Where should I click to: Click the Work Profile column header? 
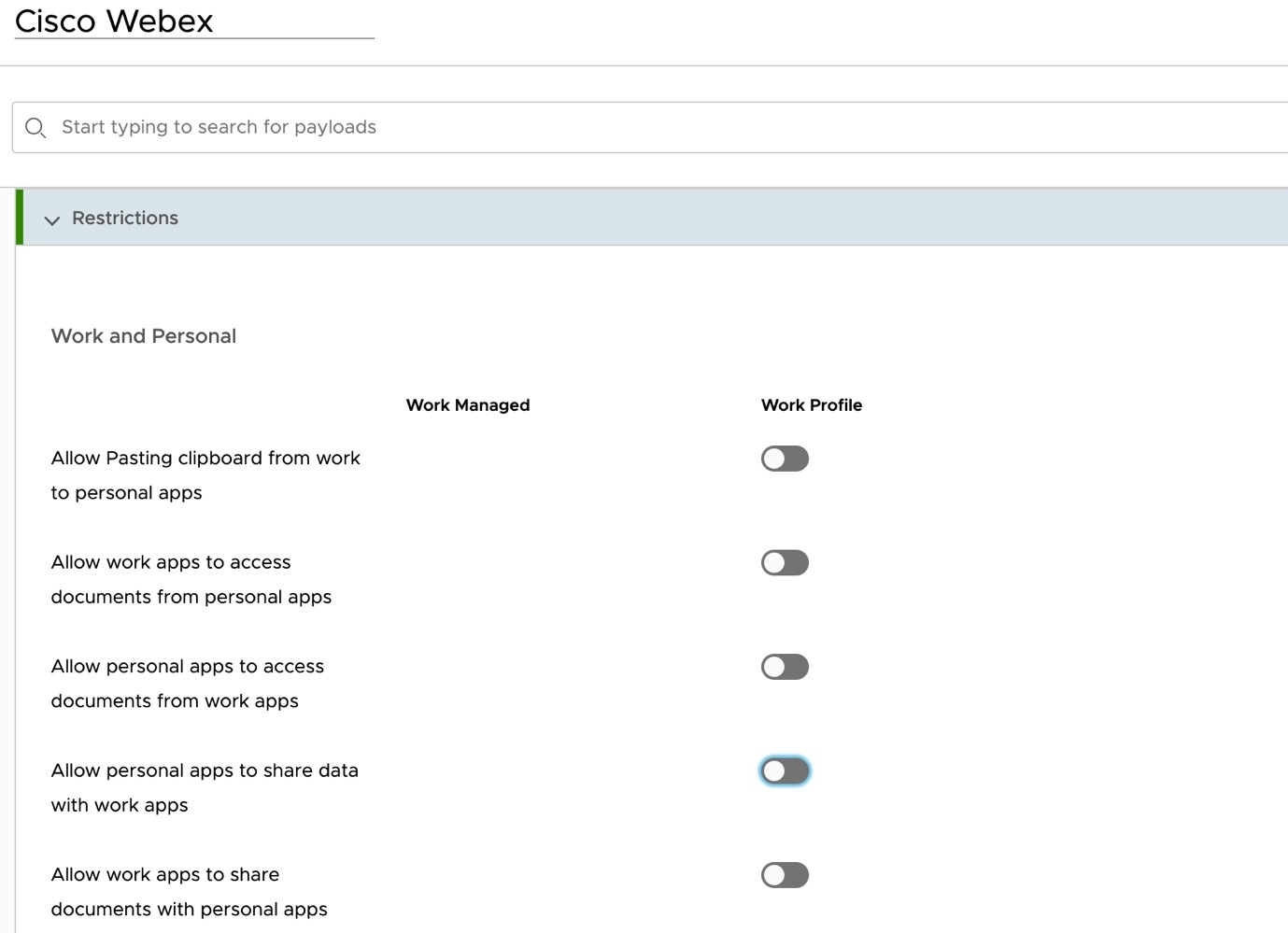[x=811, y=405]
